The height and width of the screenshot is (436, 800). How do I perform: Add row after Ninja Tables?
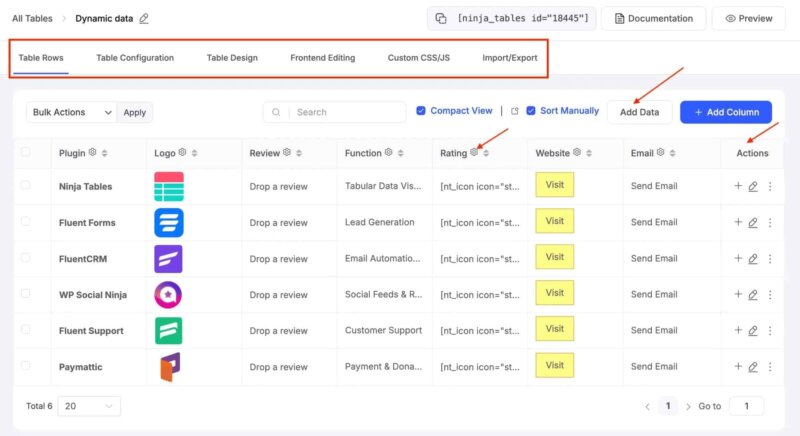coord(738,186)
